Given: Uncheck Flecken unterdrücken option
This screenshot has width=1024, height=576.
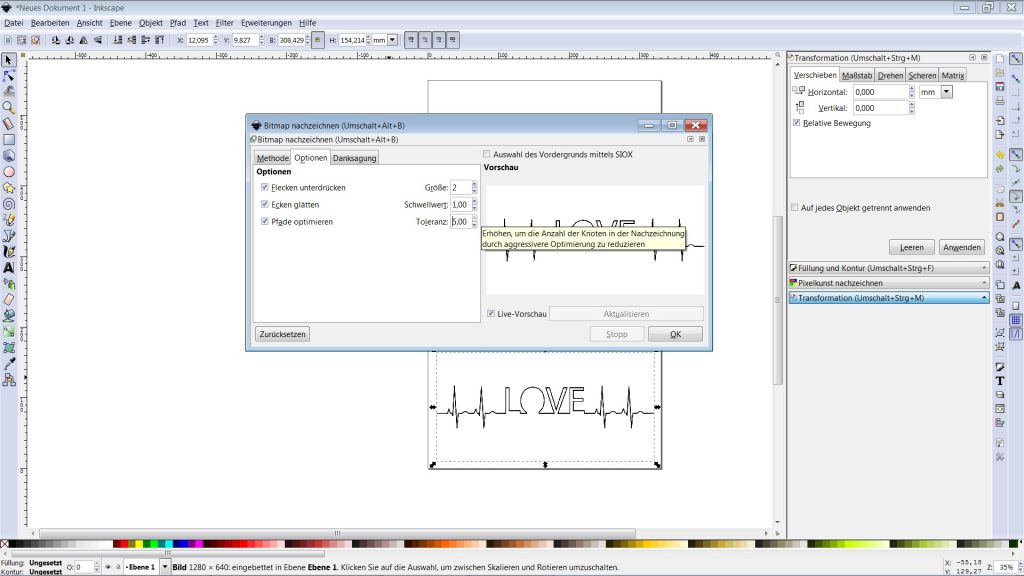Looking at the screenshot, I should pyautogui.click(x=264, y=187).
